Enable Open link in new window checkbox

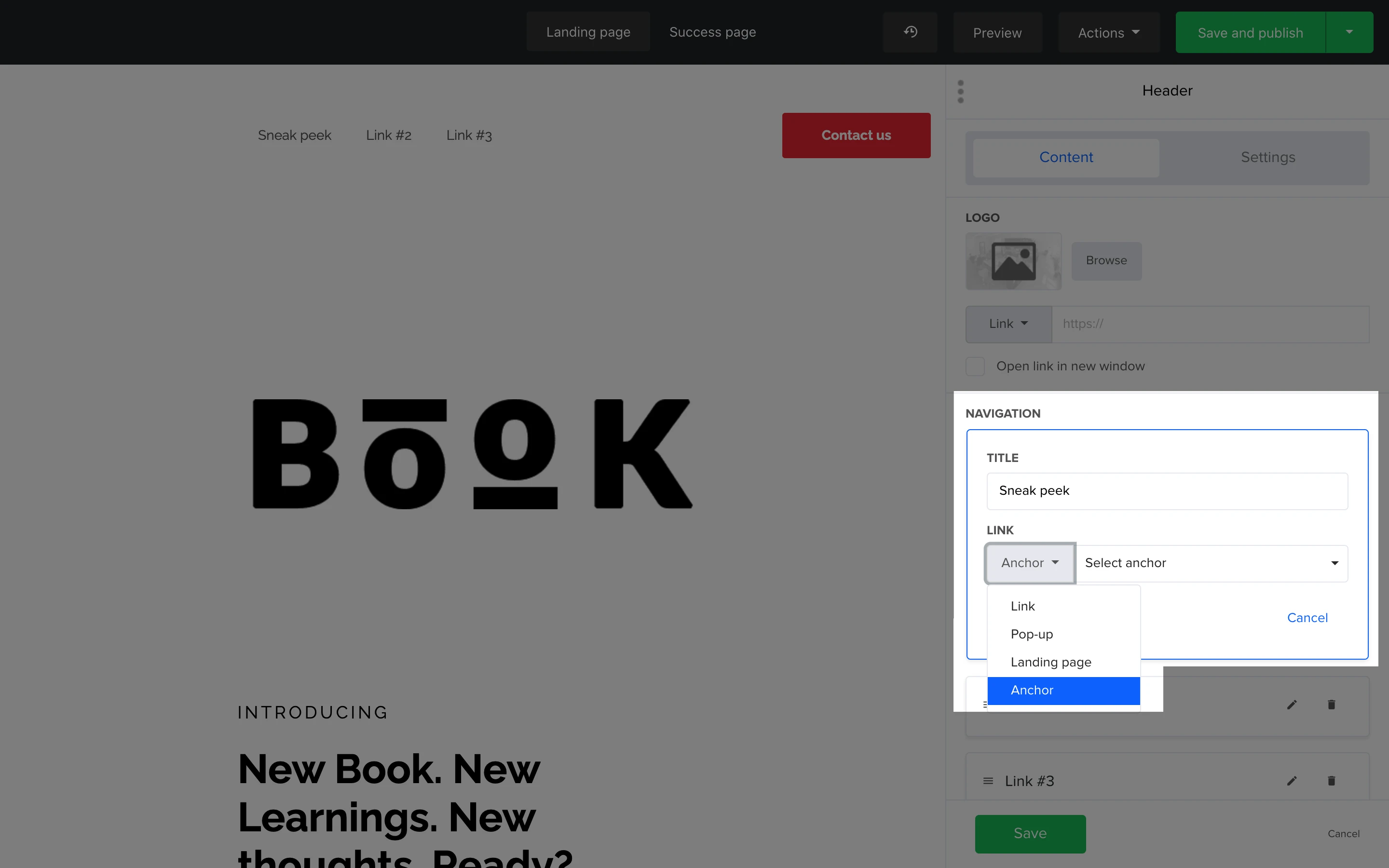975,366
